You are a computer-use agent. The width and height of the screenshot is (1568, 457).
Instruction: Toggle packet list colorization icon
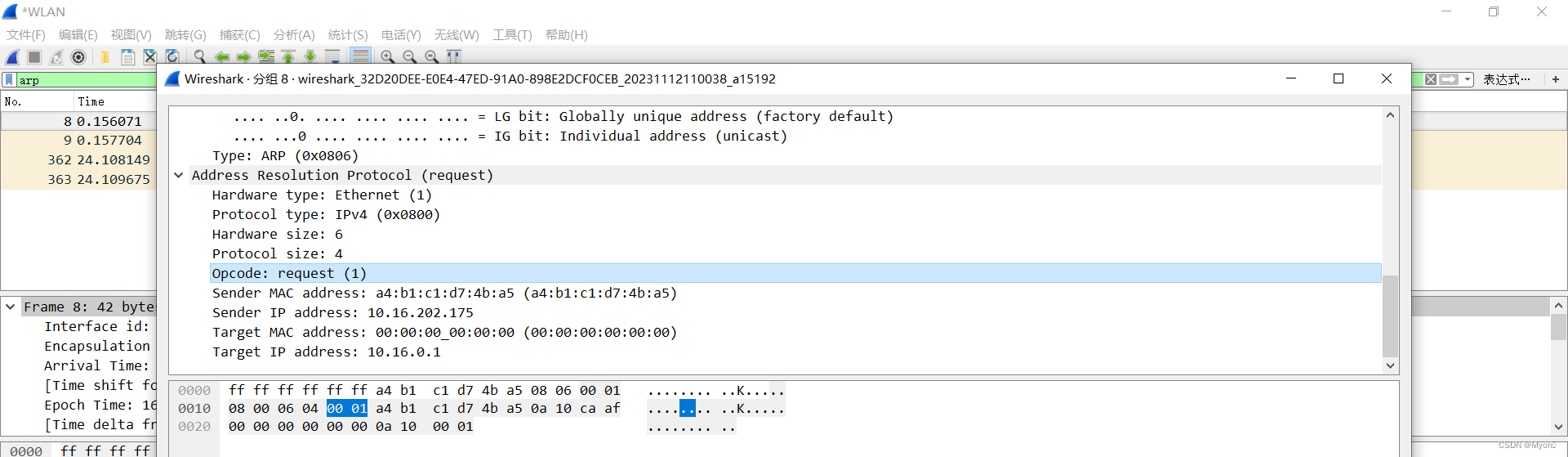click(360, 57)
